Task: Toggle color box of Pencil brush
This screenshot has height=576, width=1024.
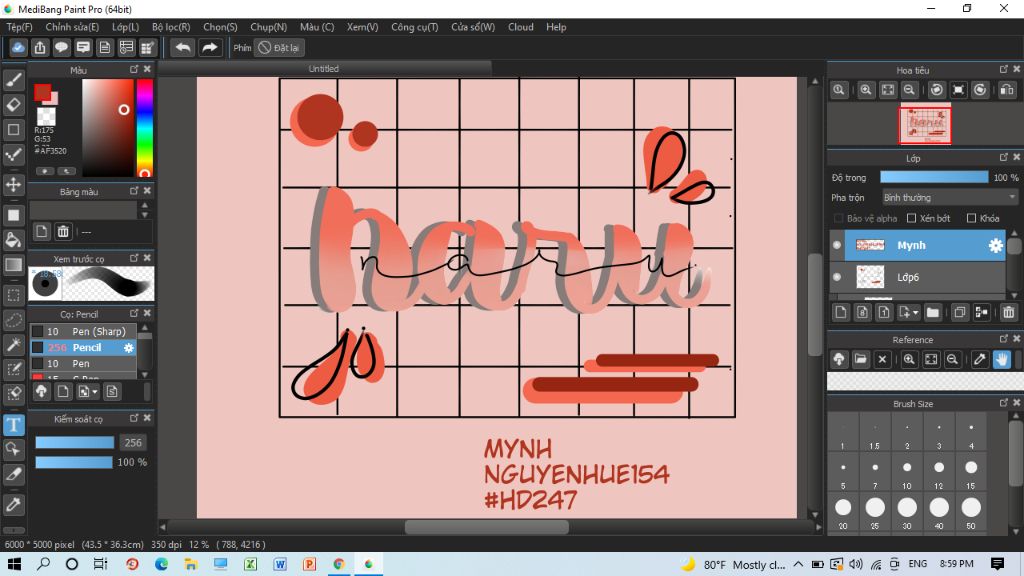Action: click(x=38, y=348)
